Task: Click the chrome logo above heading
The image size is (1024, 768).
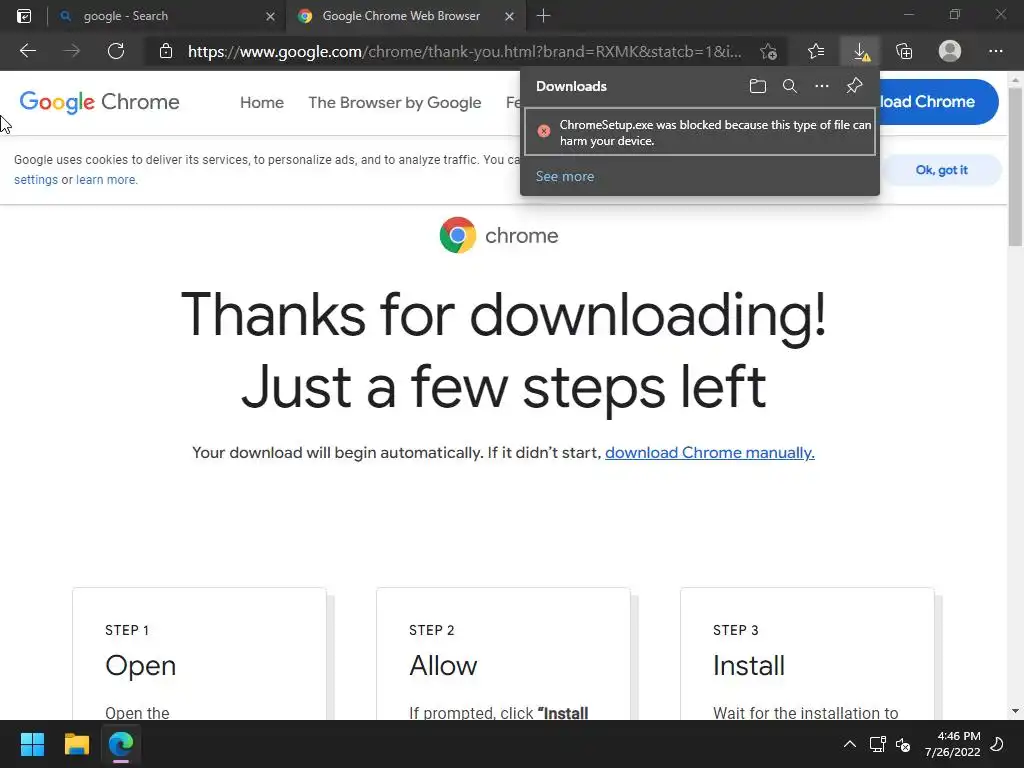Action: pos(499,235)
